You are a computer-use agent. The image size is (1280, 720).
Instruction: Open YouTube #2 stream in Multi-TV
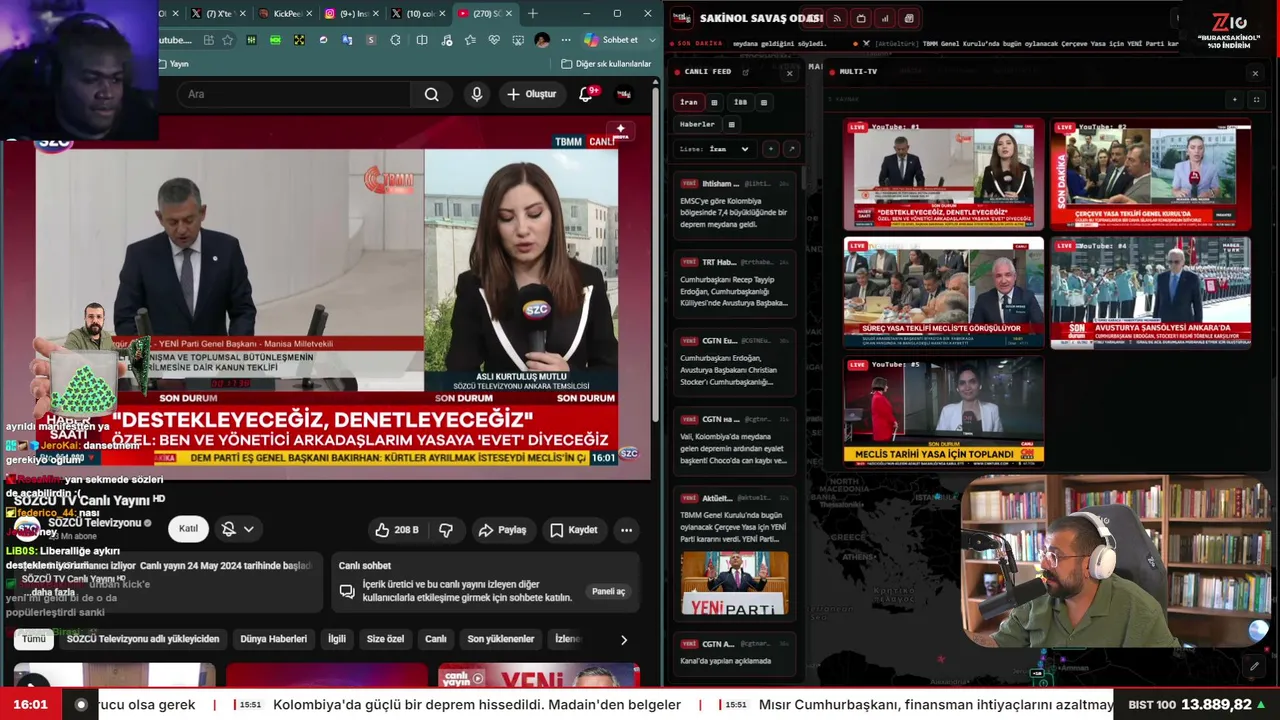tap(1150, 175)
